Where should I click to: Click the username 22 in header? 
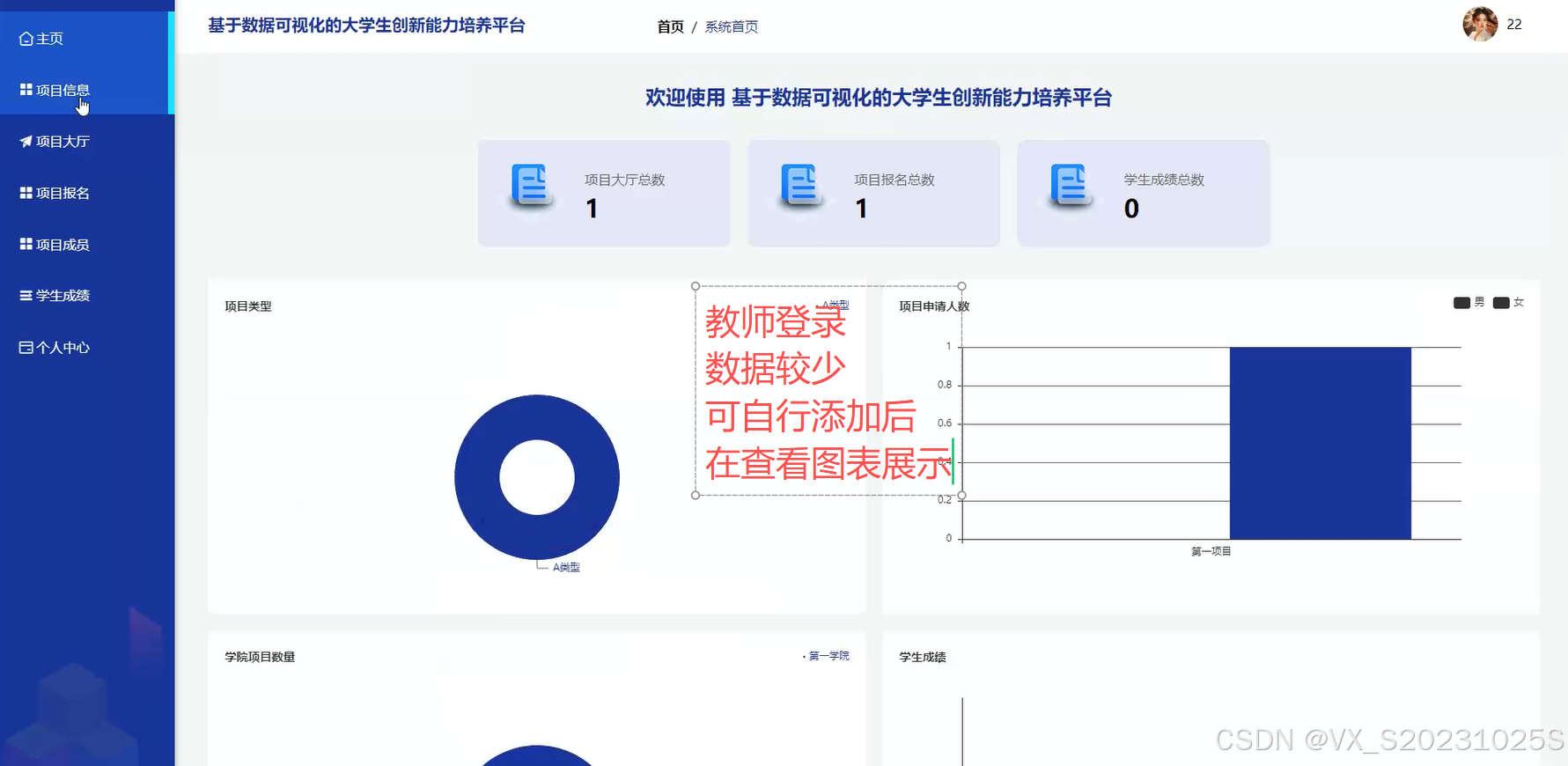point(1514,25)
